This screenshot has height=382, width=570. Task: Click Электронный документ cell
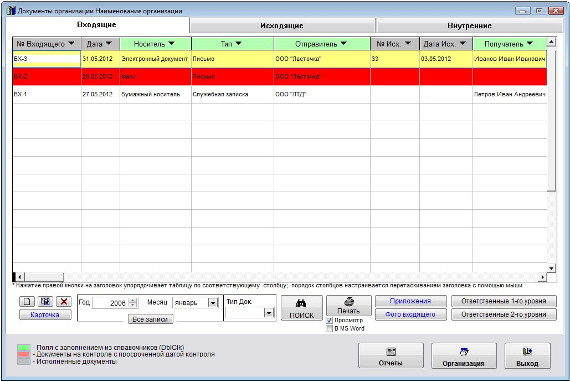155,59
